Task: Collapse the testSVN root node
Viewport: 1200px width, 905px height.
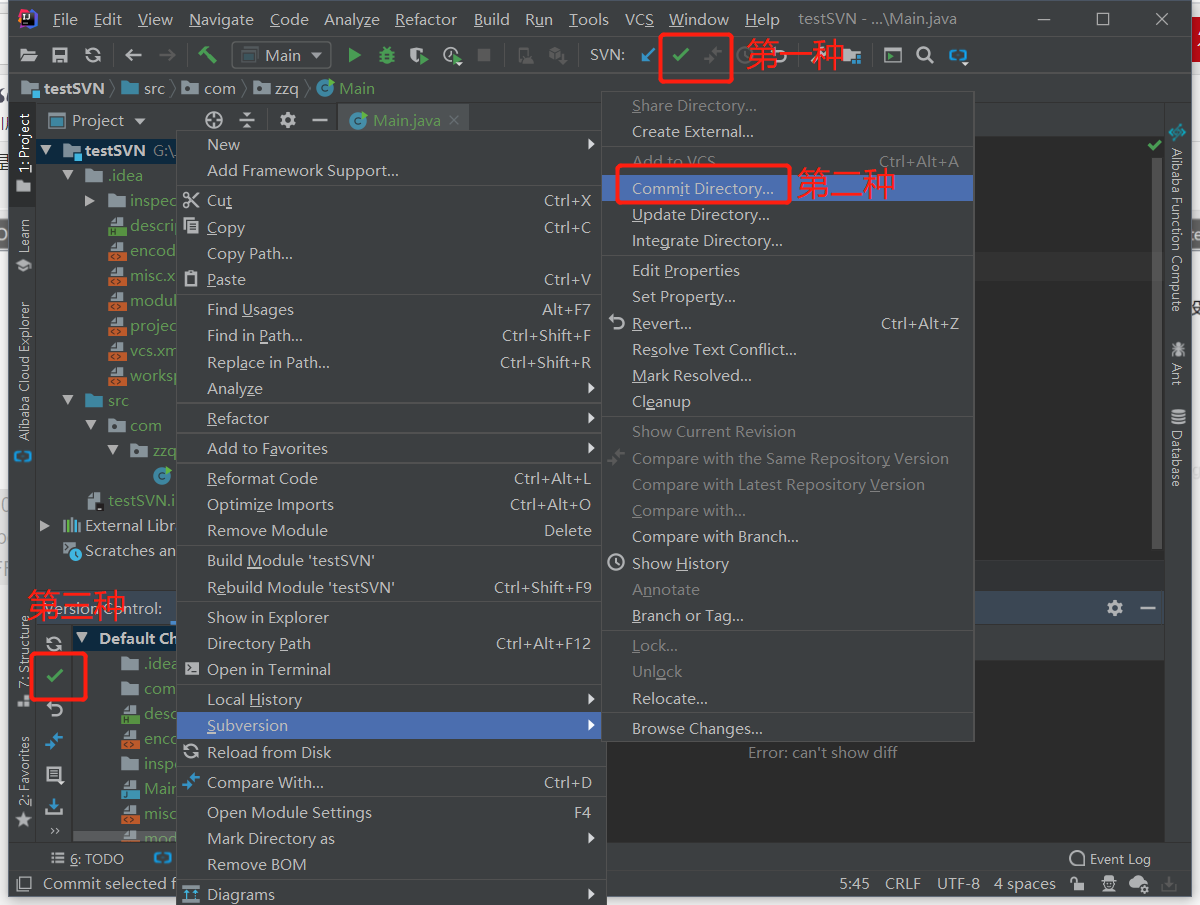Action: pyautogui.click(x=46, y=151)
